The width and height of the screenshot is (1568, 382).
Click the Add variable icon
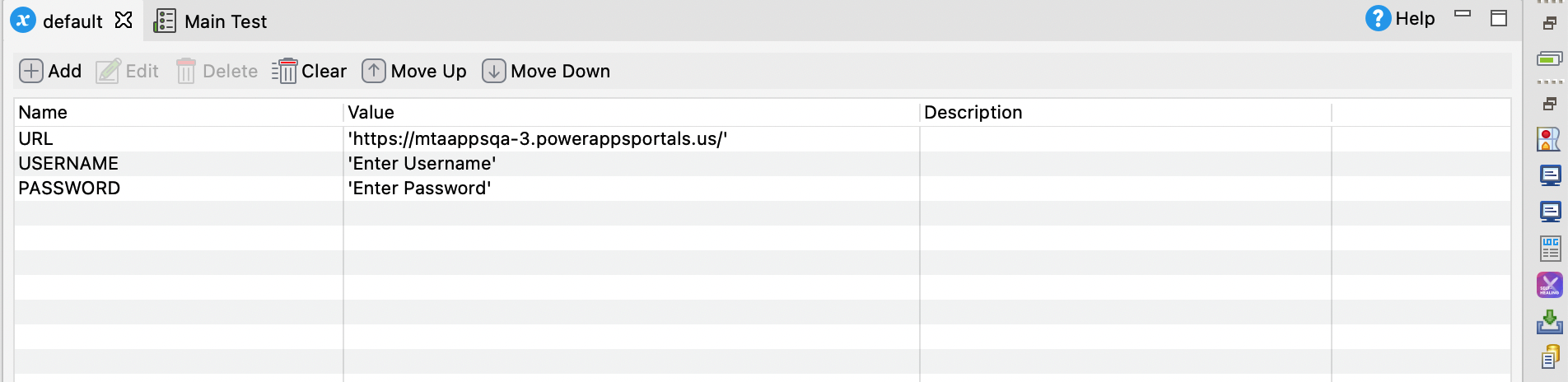pyautogui.click(x=30, y=71)
